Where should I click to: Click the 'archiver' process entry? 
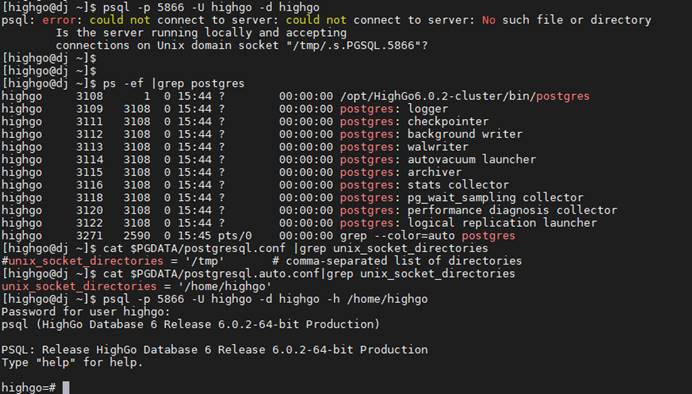point(434,172)
